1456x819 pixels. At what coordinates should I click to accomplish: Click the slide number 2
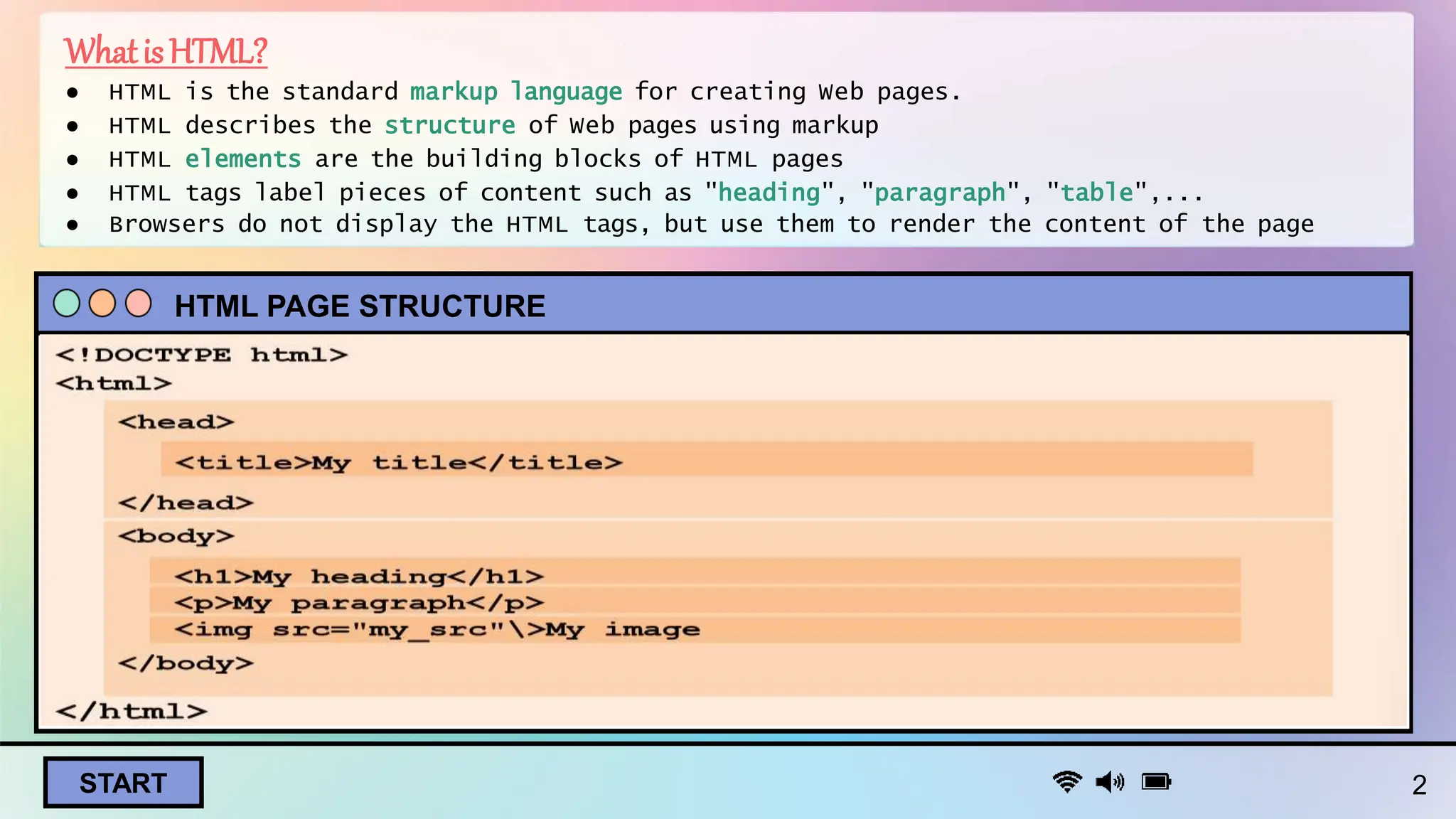point(1419,785)
